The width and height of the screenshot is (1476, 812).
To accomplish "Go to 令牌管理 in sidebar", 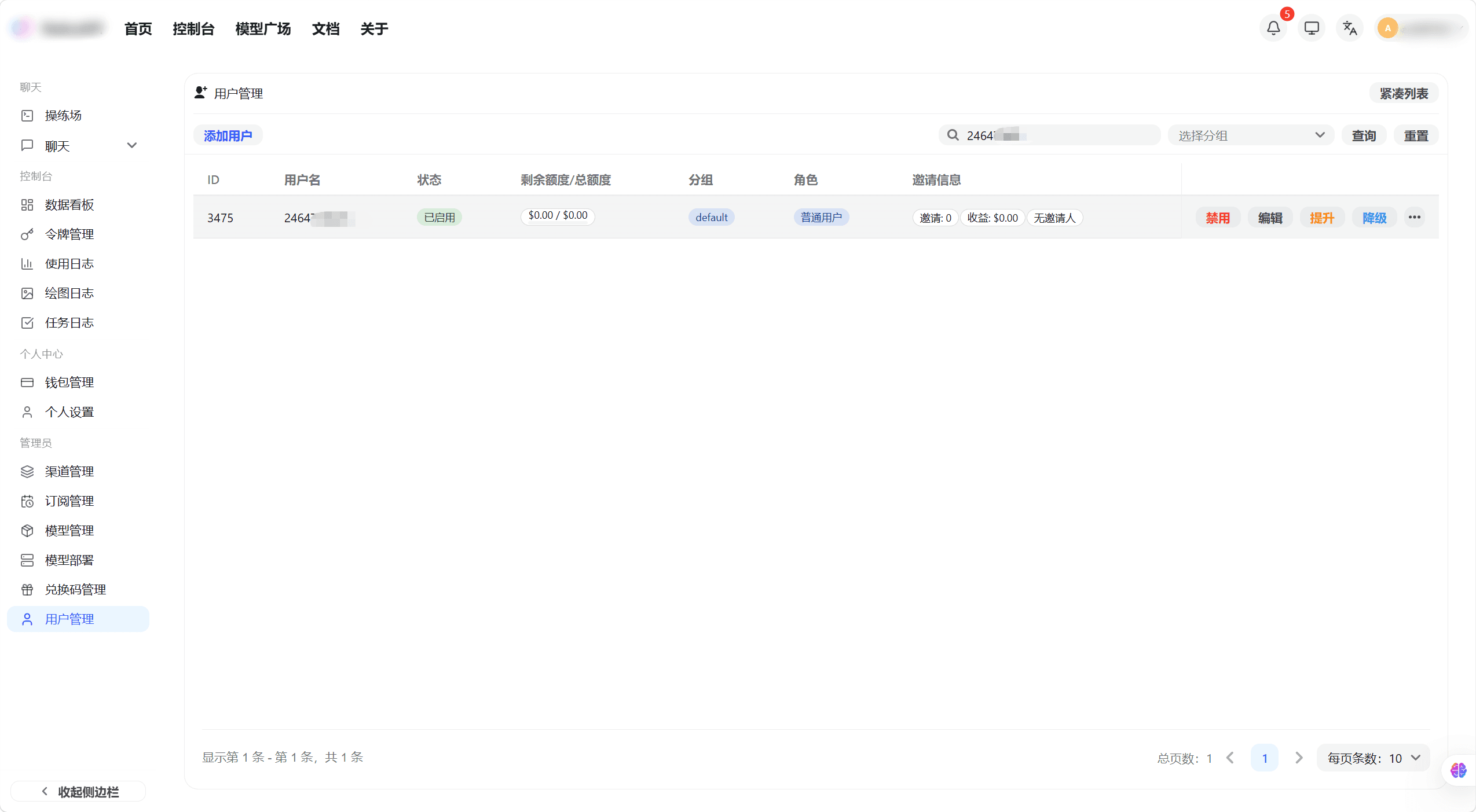I will point(69,234).
